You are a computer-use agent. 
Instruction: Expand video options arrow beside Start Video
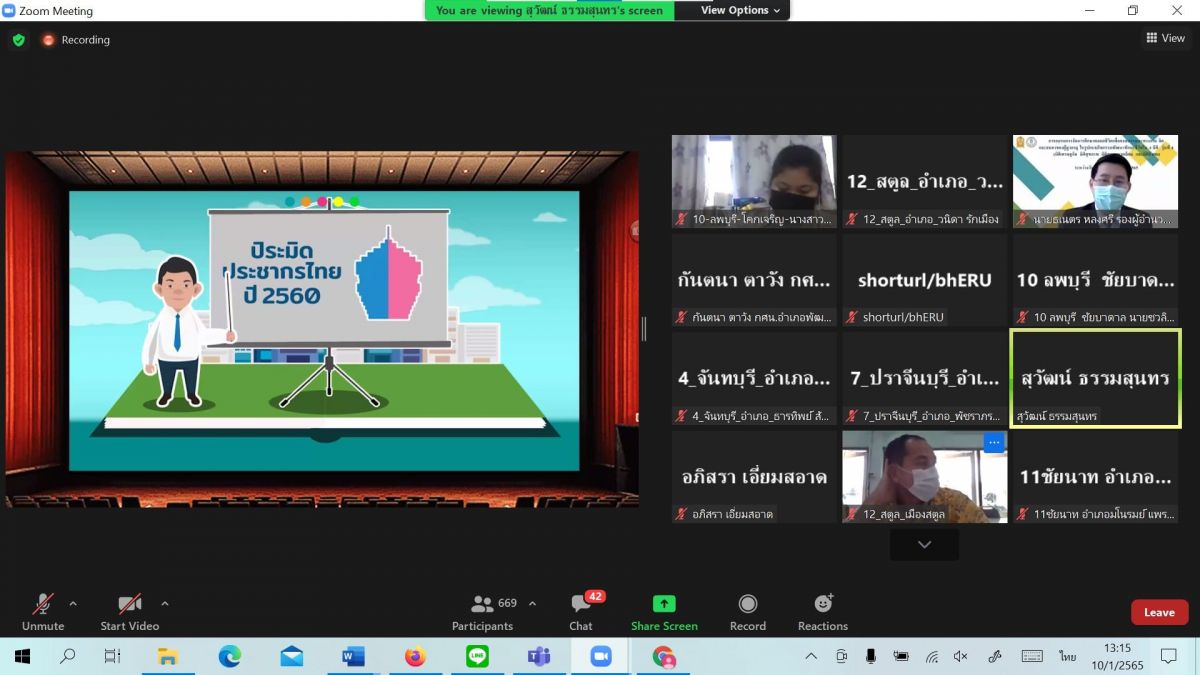click(x=165, y=604)
